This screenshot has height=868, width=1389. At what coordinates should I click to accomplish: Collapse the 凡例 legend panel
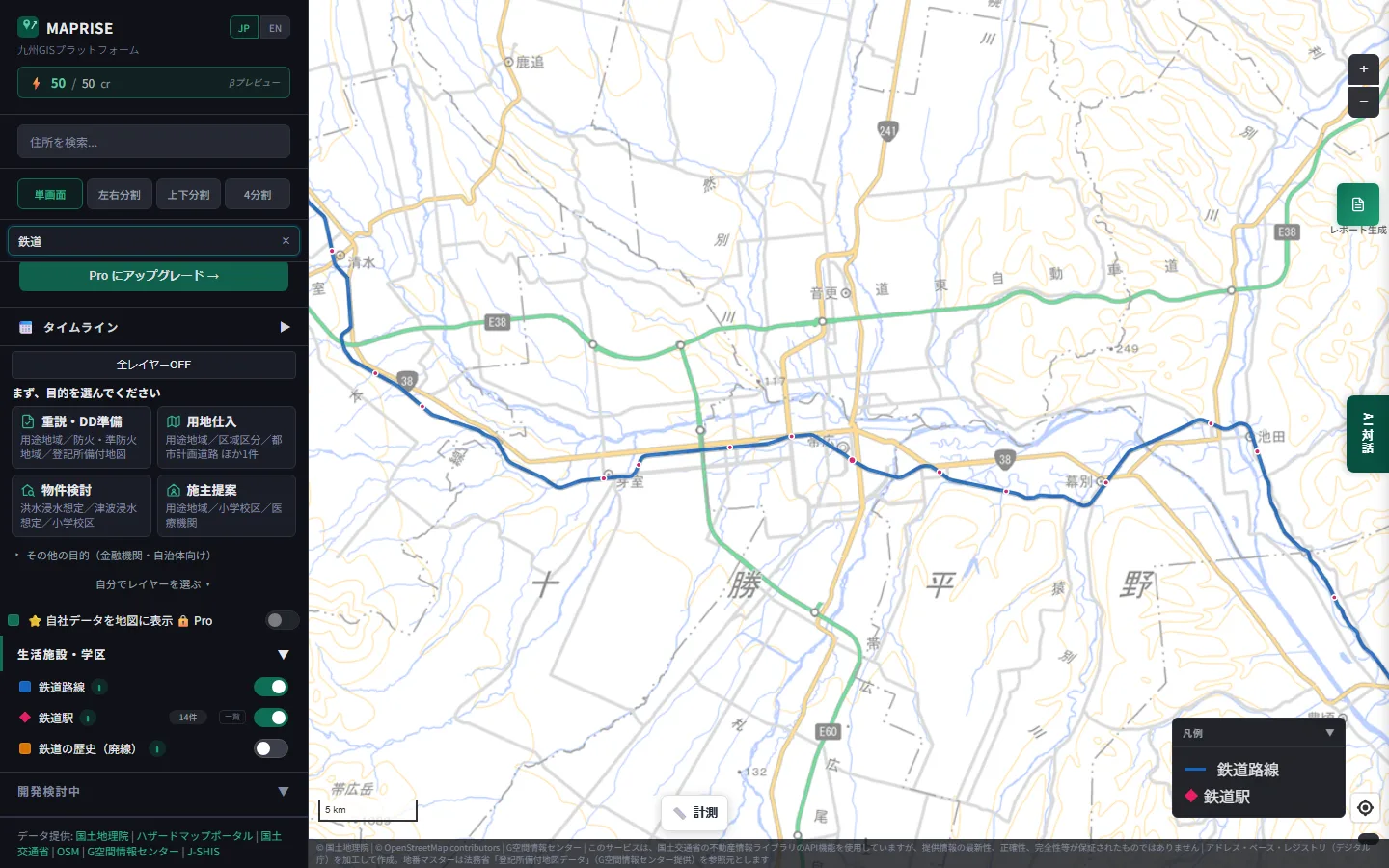1330,733
